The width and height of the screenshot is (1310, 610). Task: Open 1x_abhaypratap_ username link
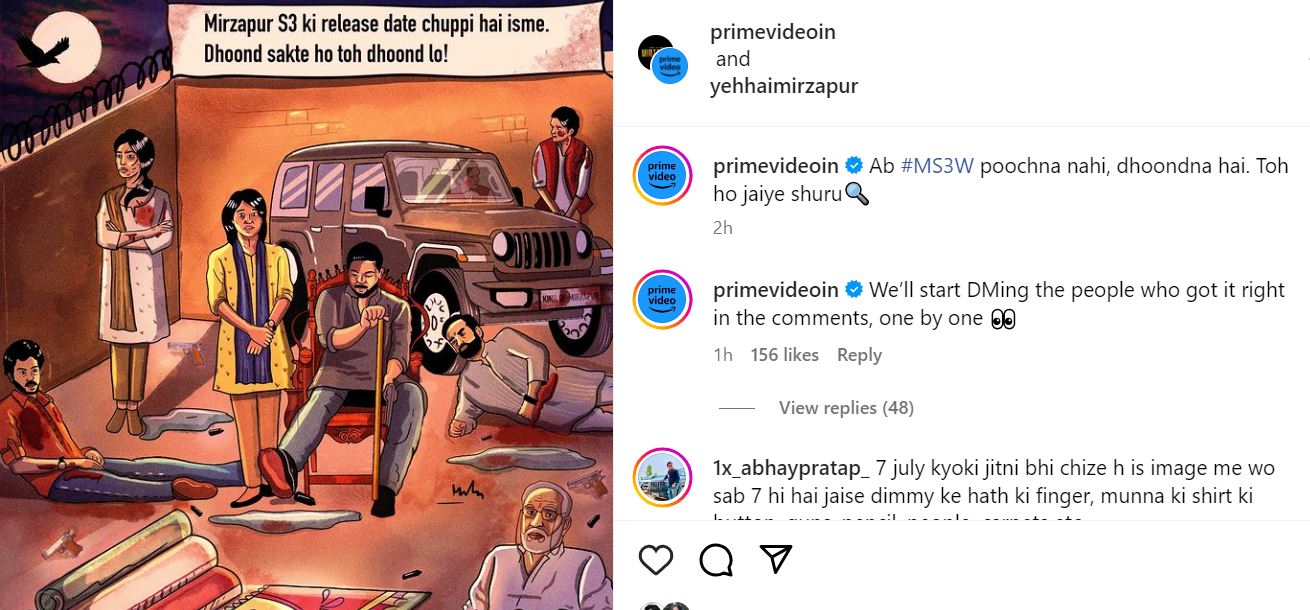[x=792, y=467]
